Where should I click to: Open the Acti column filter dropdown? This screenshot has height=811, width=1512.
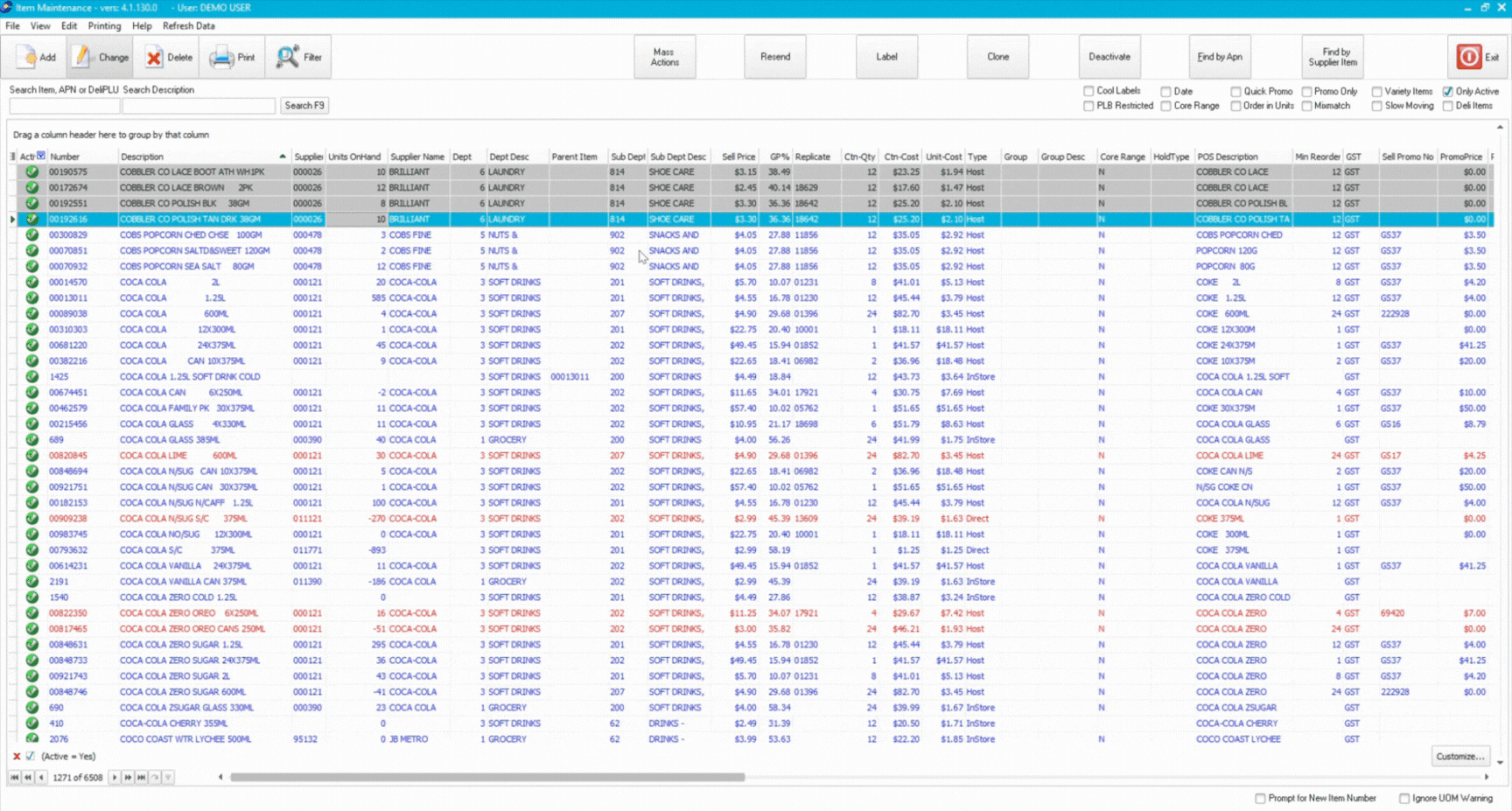point(40,156)
